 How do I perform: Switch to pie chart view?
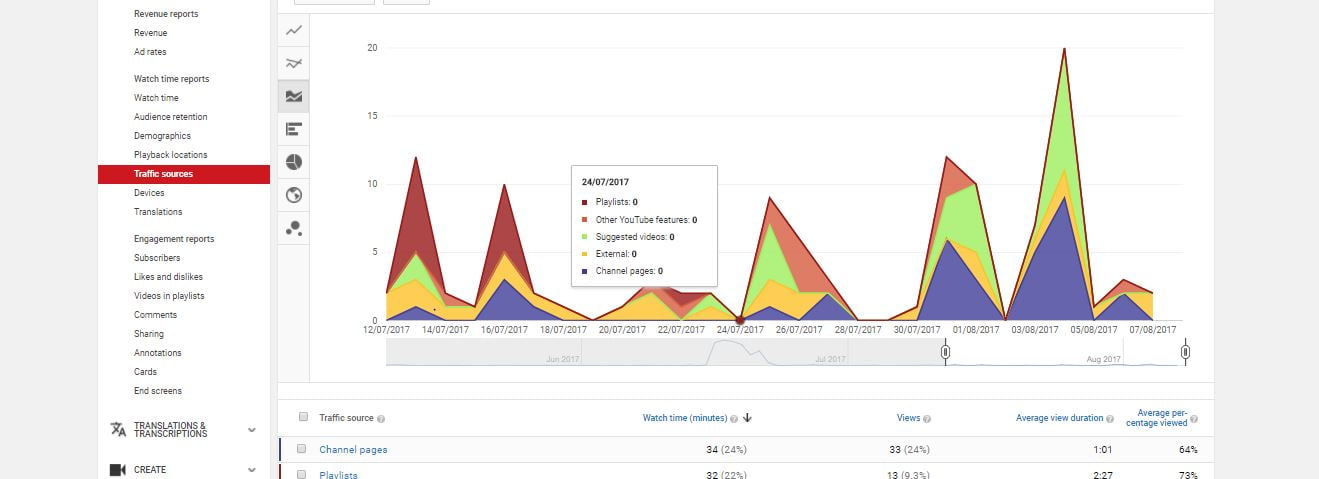(x=293, y=162)
